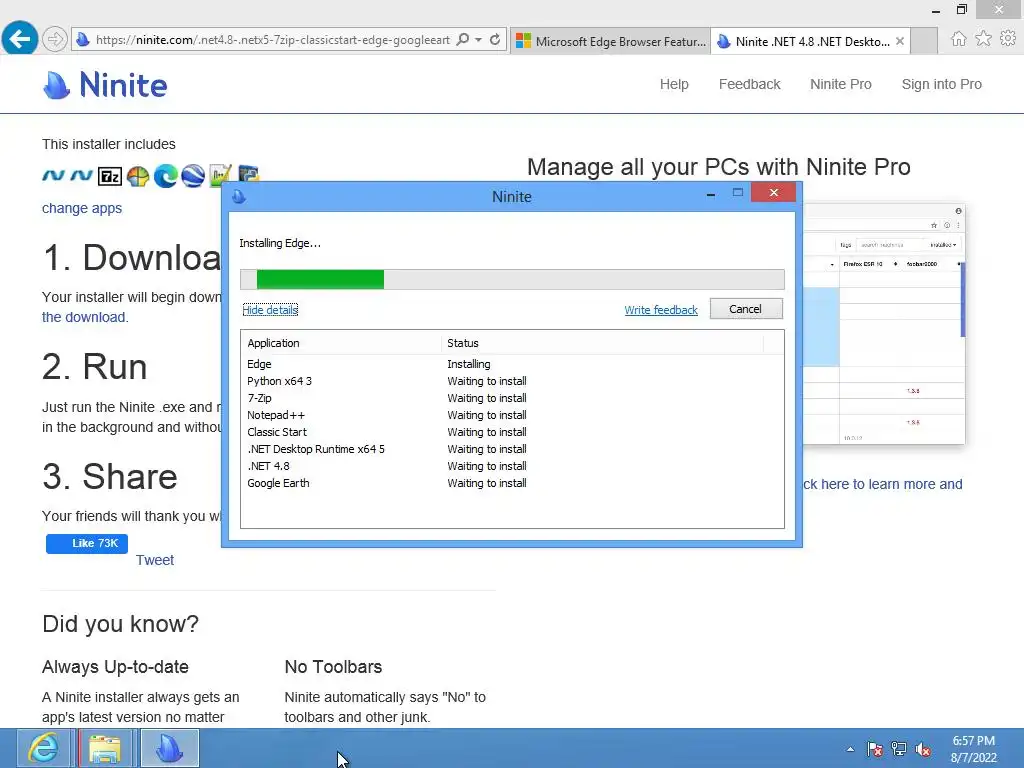The image size is (1024, 768).
Task: Click the Ninite Pro dashboard preview image
Action: pyautogui.click(x=884, y=323)
